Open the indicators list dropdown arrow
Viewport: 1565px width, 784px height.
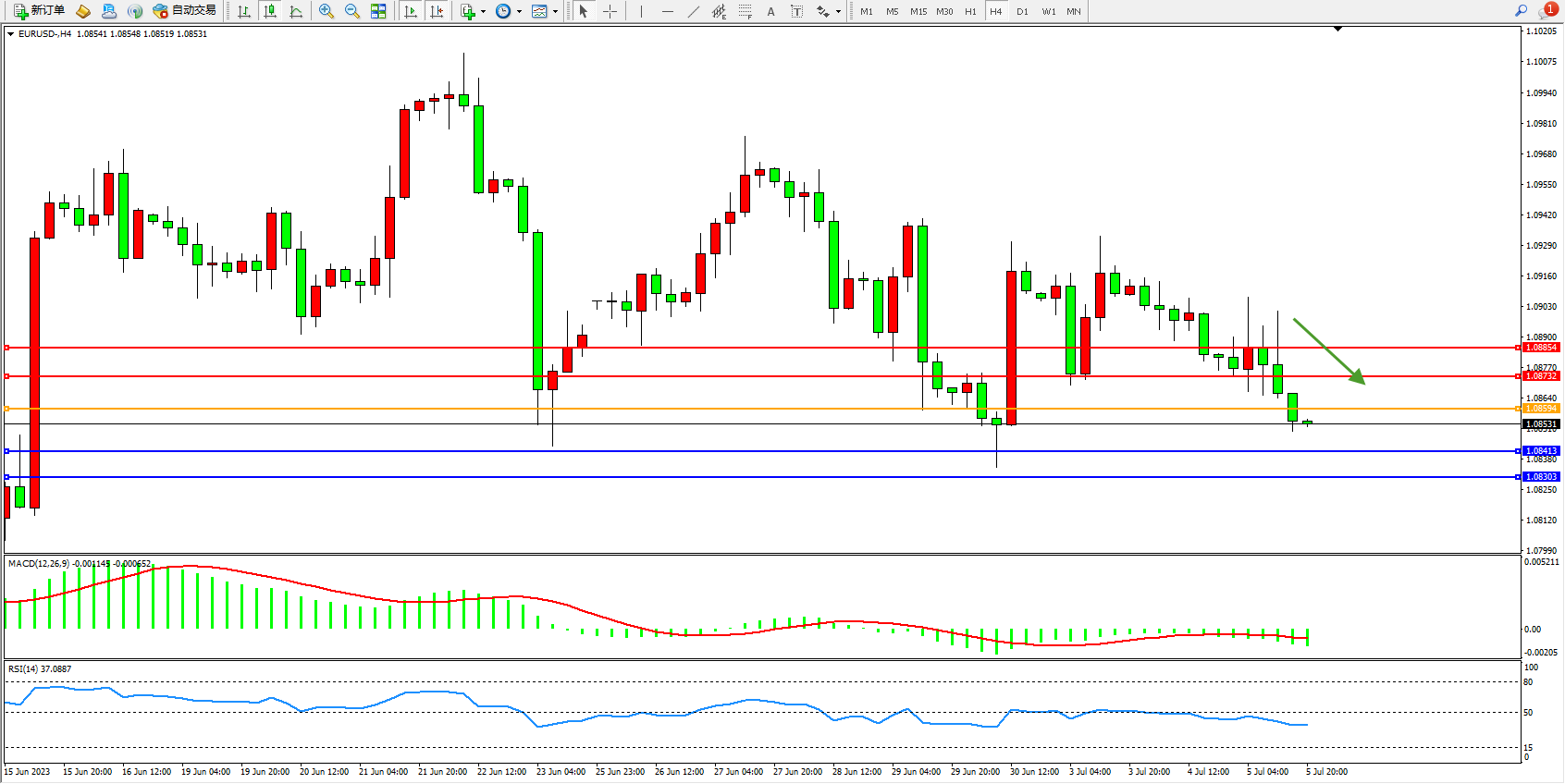tap(483, 12)
